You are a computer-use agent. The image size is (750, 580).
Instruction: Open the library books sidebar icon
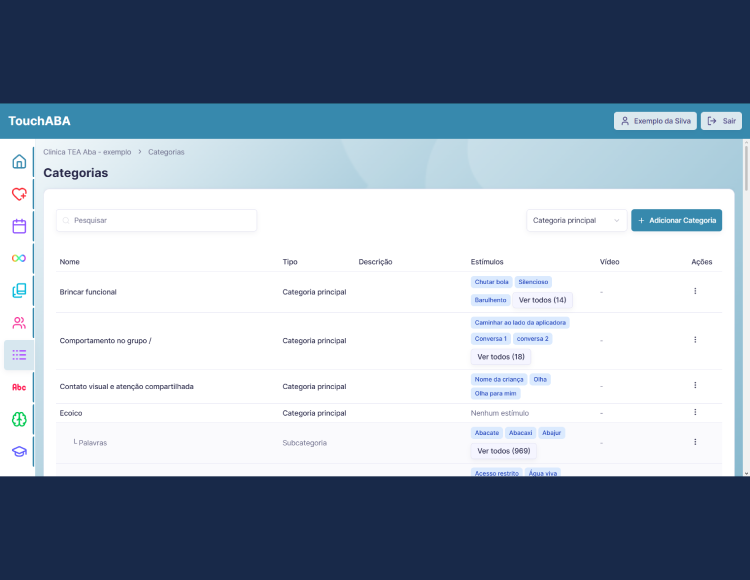coord(19,290)
